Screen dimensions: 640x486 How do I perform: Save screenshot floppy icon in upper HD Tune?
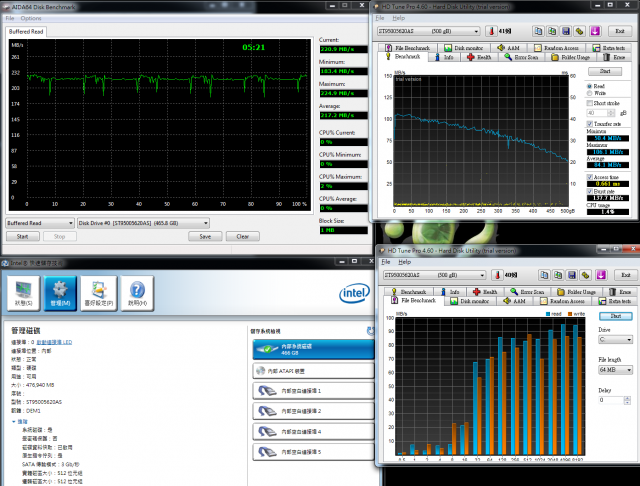[566, 31]
